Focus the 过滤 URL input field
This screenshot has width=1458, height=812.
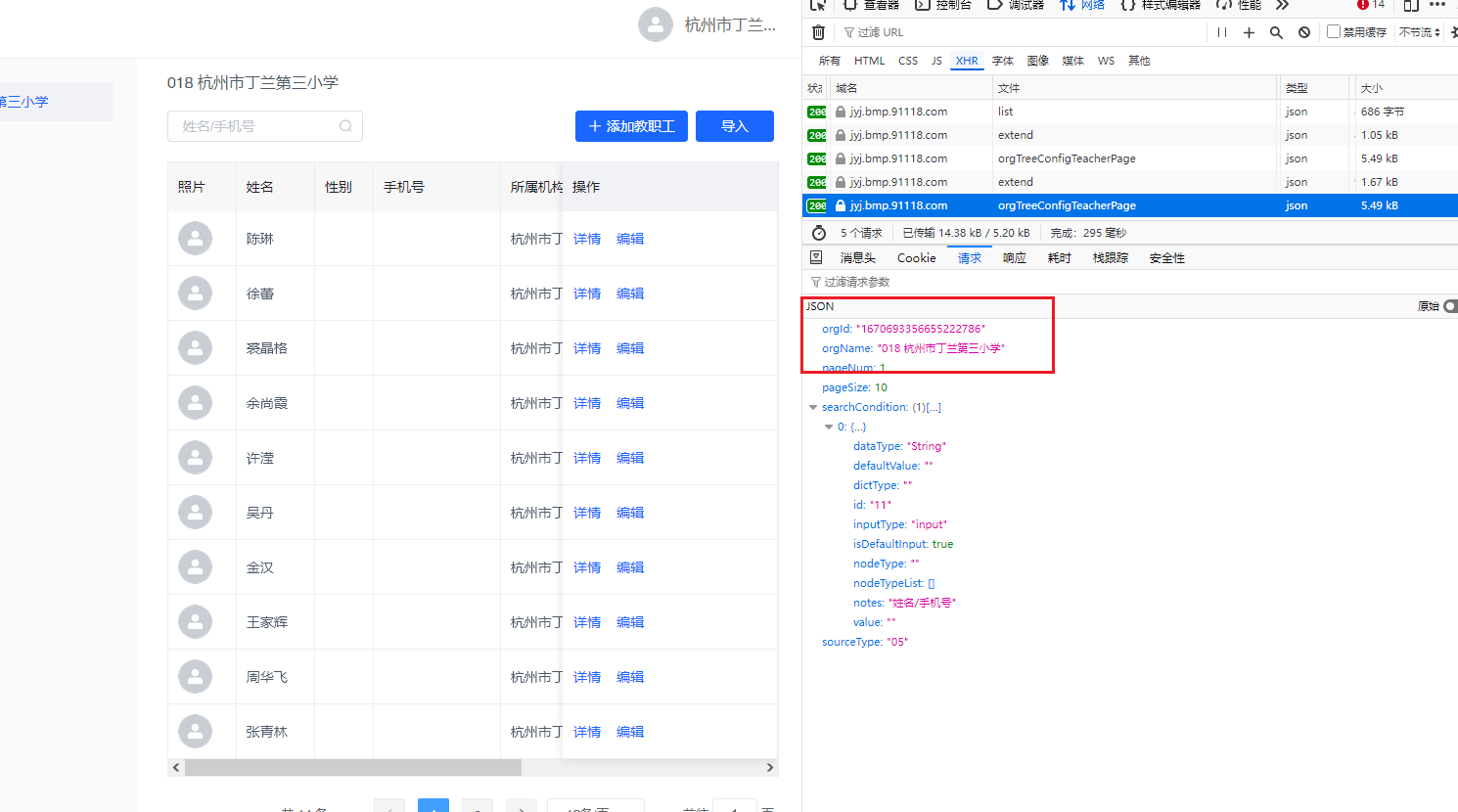tap(1018, 32)
